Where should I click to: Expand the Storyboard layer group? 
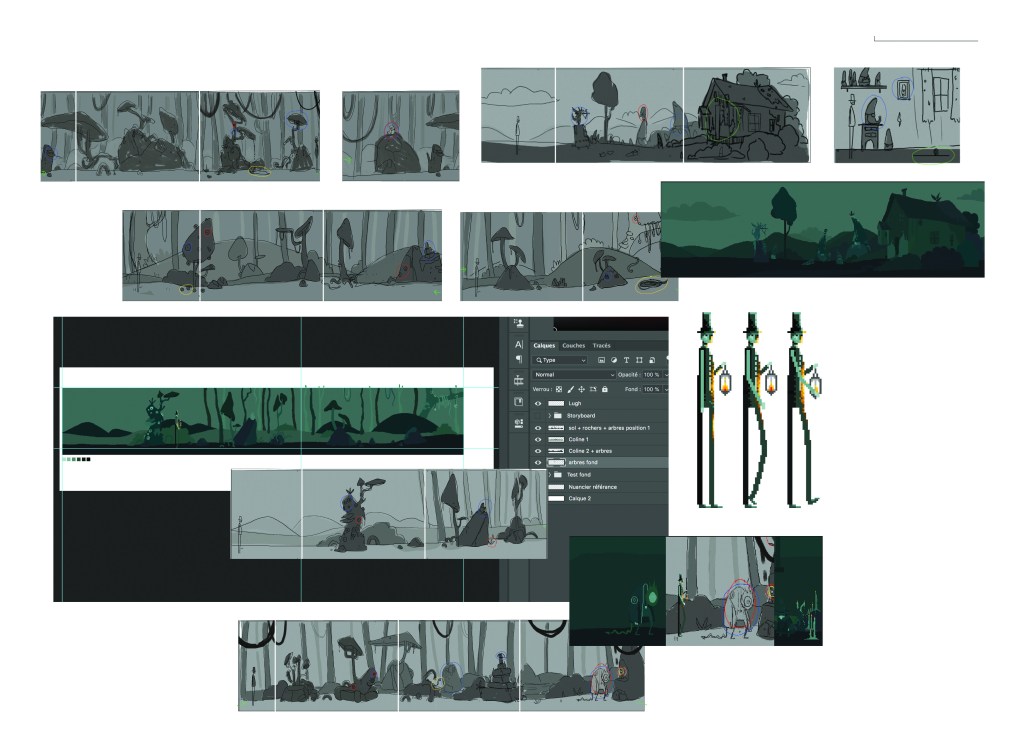coord(550,415)
